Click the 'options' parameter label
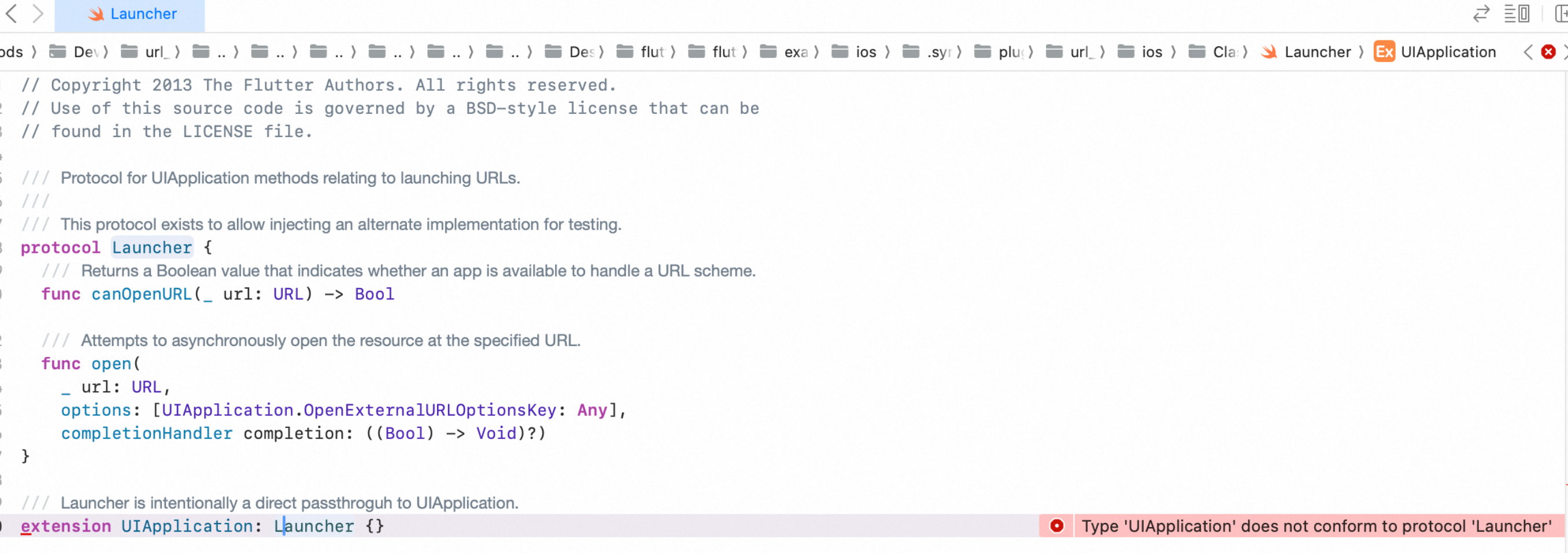The height and width of the screenshot is (553, 1568). 96,410
